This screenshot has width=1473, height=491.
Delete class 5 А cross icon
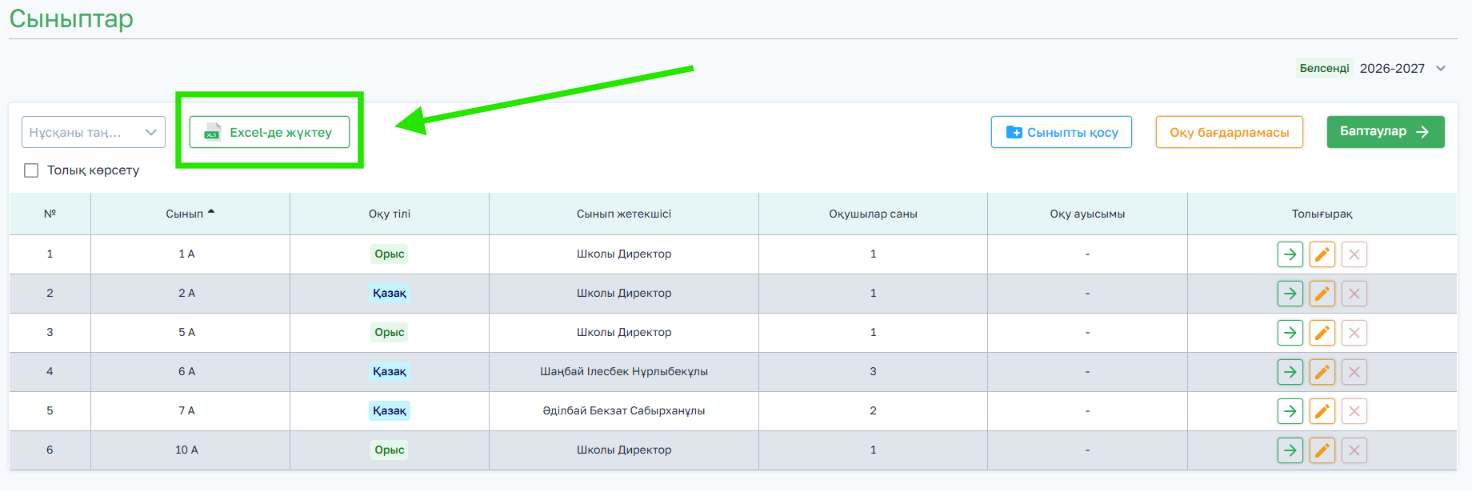(x=1354, y=332)
